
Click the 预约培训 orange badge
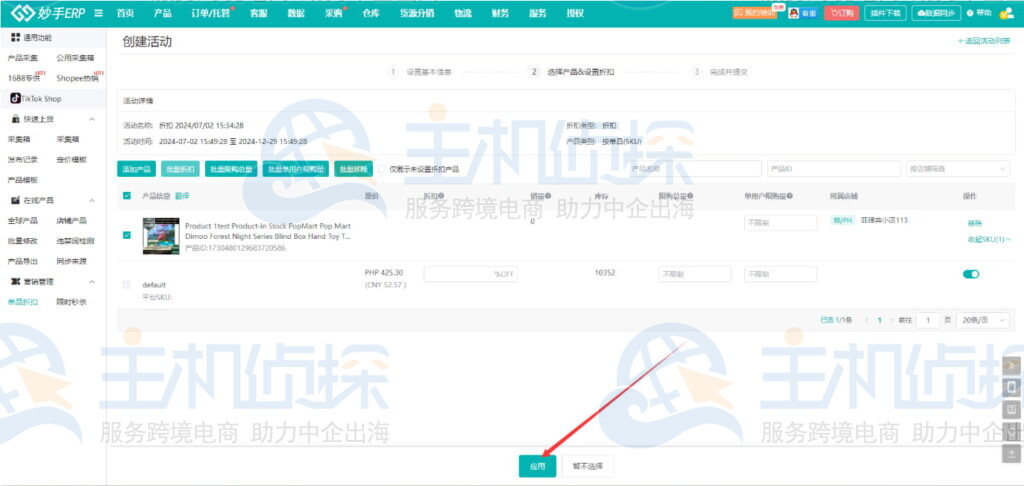(x=755, y=12)
